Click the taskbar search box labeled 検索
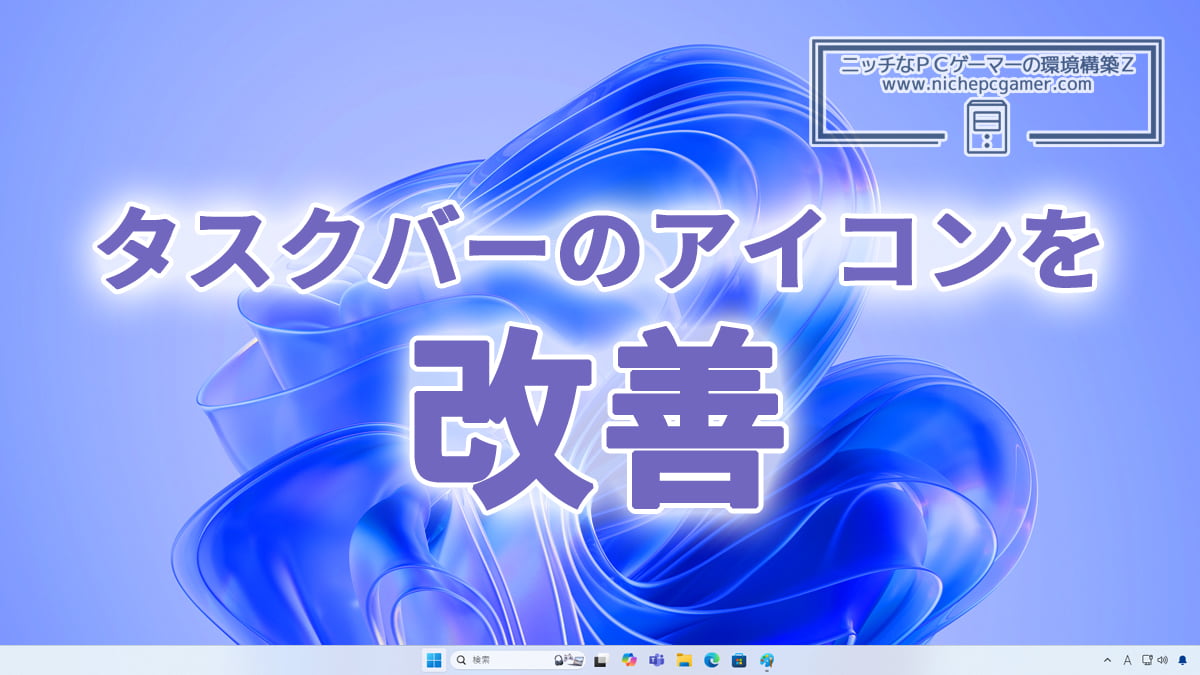This screenshot has width=1200, height=675. pyautogui.click(x=500, y=660)
